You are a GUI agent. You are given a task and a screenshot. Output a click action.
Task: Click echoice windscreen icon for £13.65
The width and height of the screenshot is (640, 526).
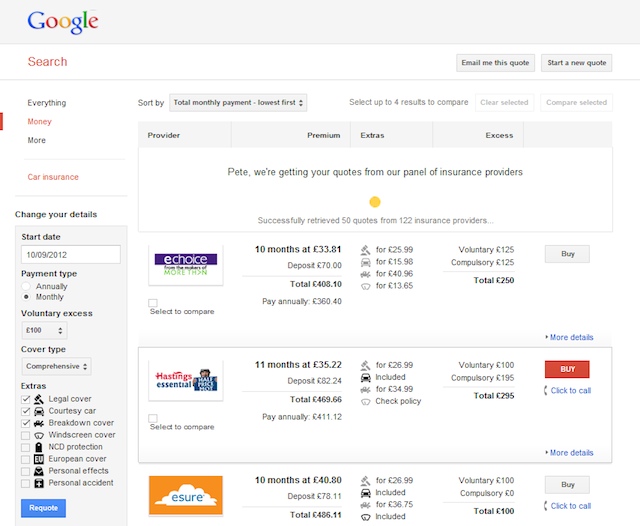pyautogui.click(x=365, y=286)
